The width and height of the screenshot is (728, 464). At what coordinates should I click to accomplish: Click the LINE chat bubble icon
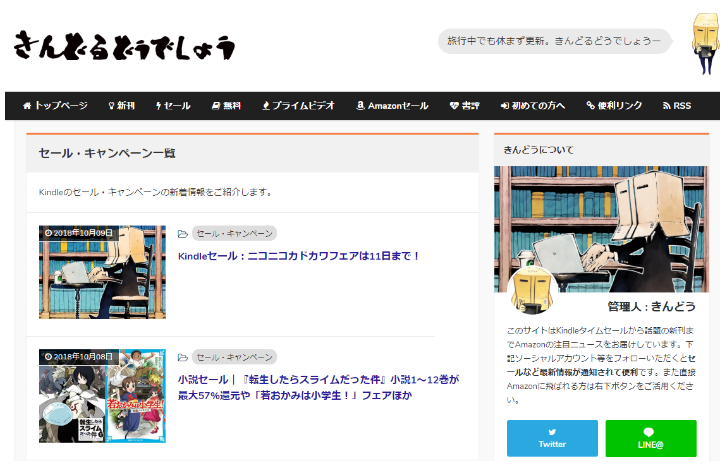pos(650,432)
